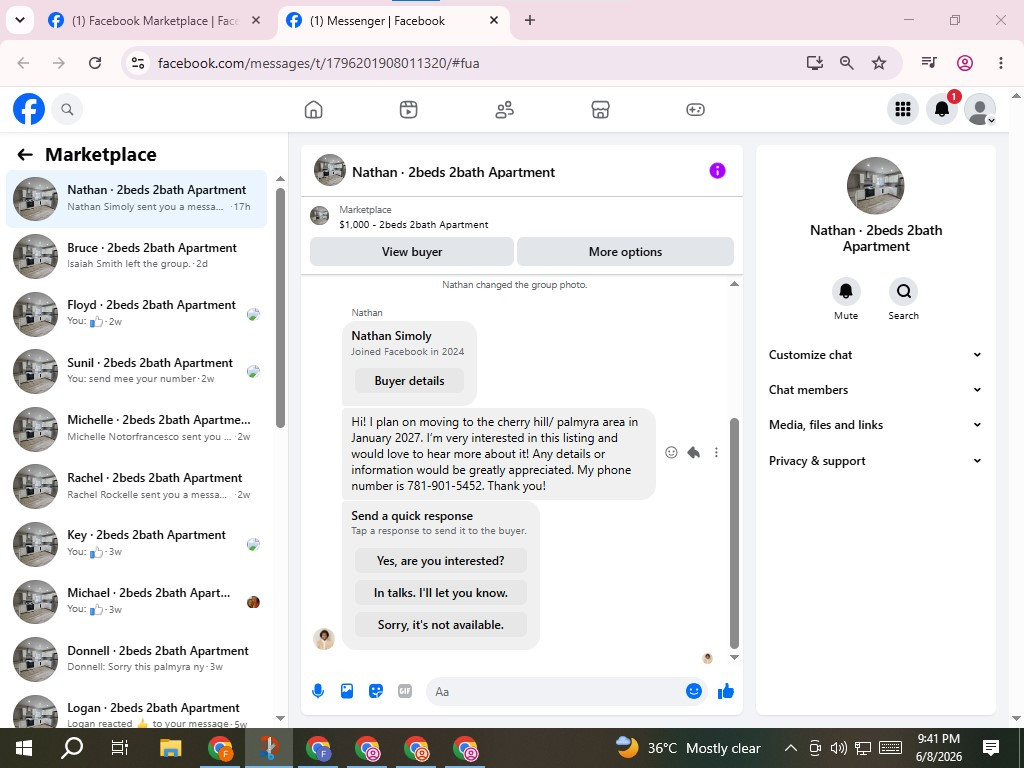
Task: Send quick response 'Sorry, it's not available.'
Action: pos(441,625)
